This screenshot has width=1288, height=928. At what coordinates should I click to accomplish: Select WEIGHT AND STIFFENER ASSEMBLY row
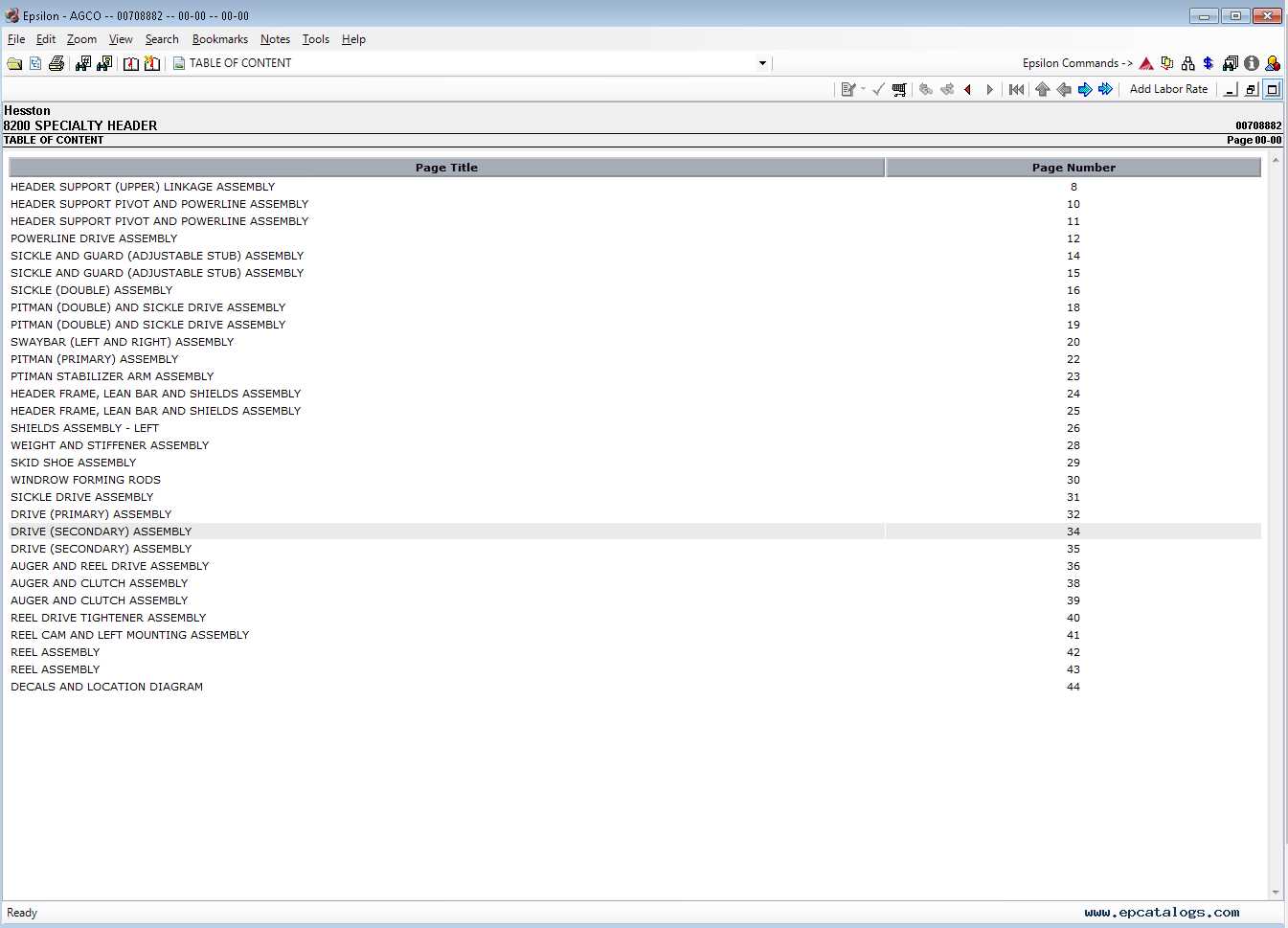[635, 445]
